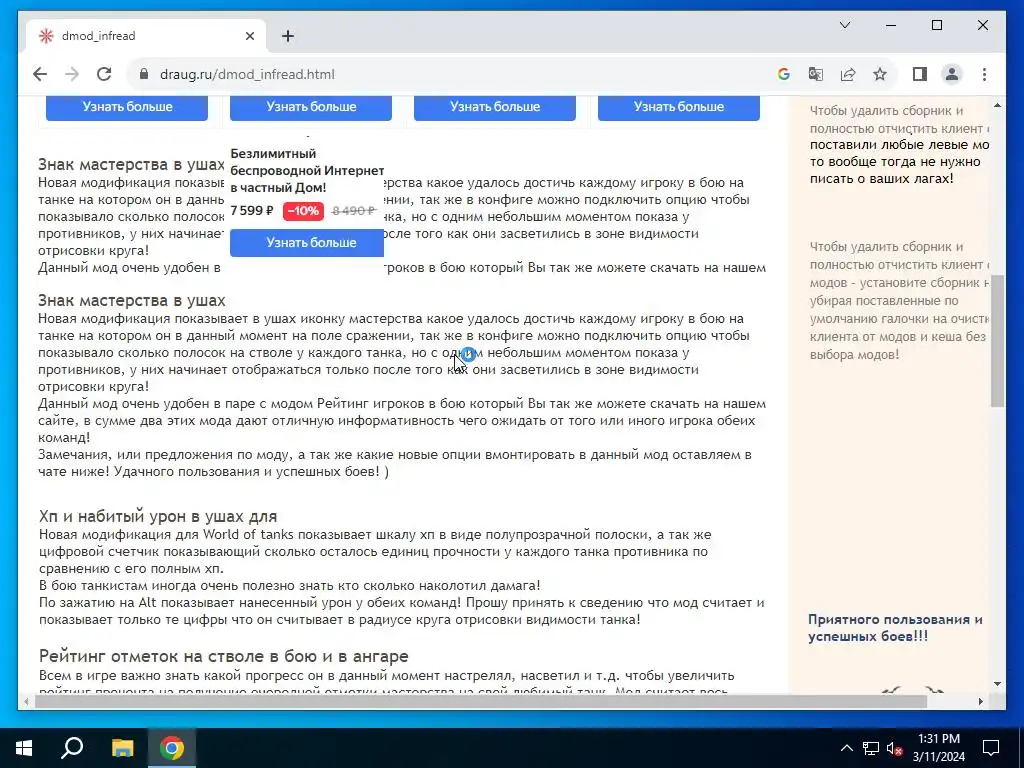
Task: Click fourth 'Узнать больше' top-row ad button
Action: point(679,107)
